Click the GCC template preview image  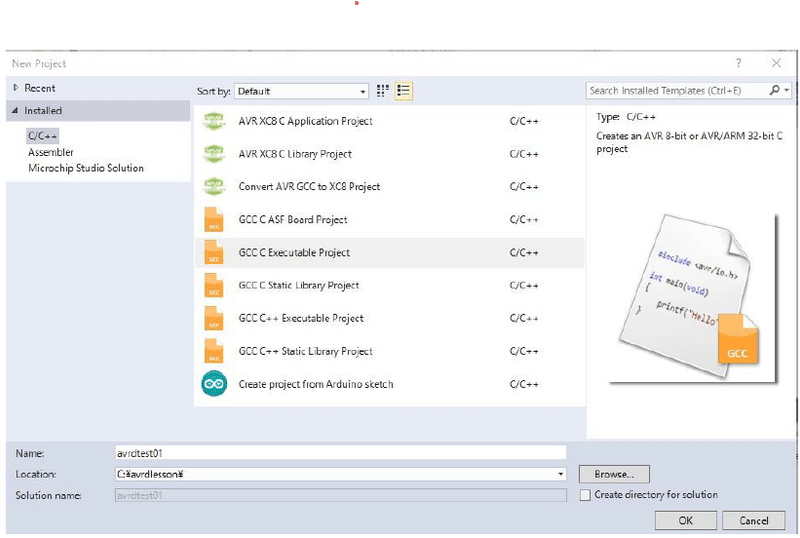click(692, 299)
